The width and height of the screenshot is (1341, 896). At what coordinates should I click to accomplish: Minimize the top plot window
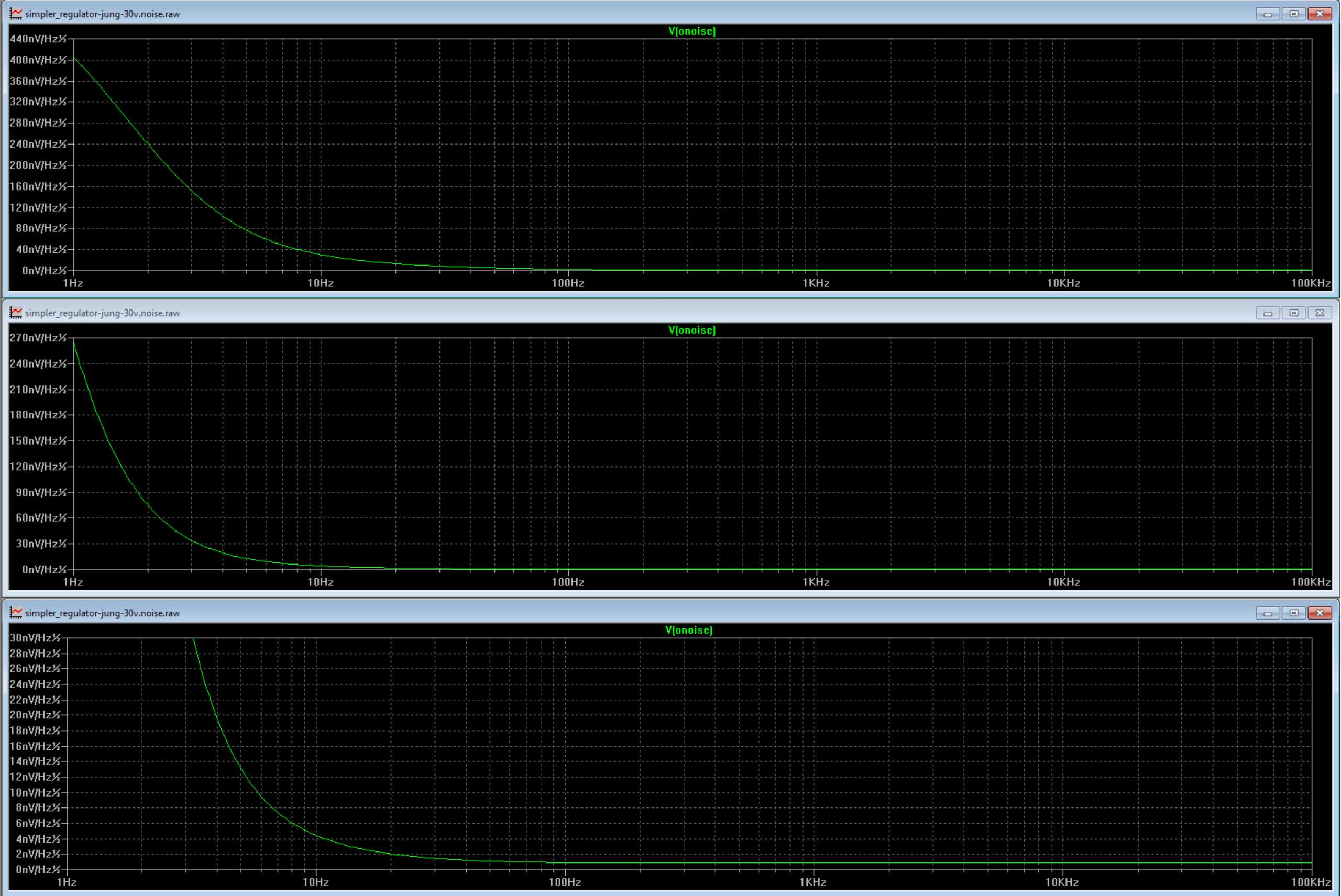(1268, 14)
